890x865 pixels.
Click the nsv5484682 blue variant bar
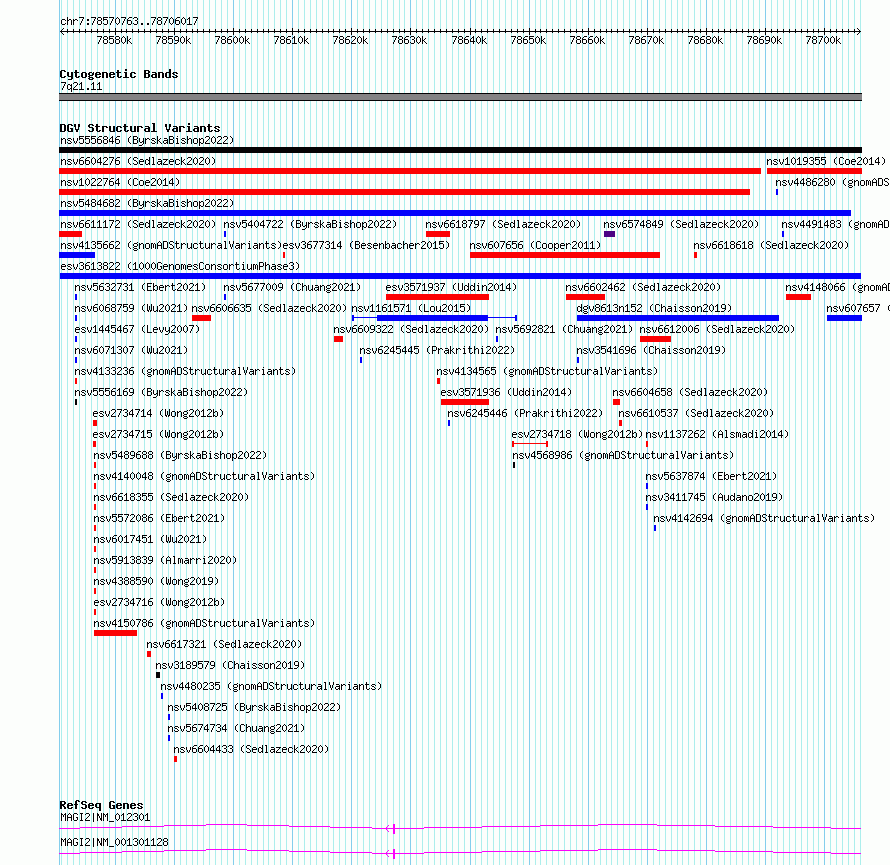pyautogui.click(x=455, y=213)
